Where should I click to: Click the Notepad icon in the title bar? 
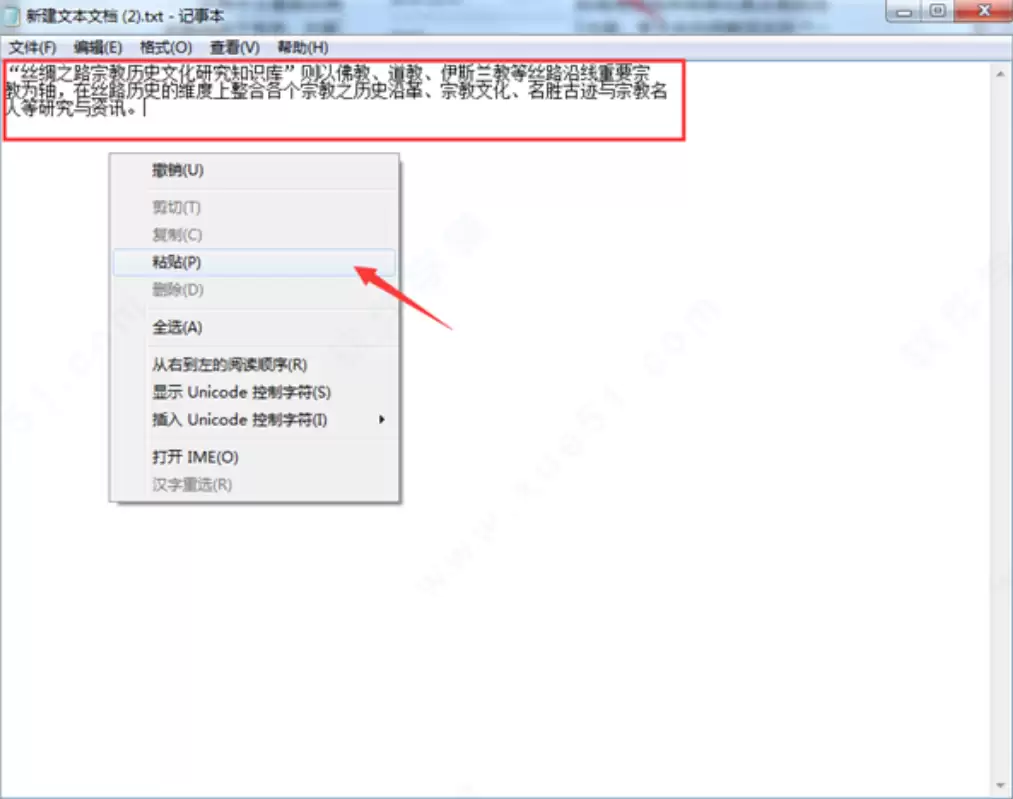tap(12, 15)
